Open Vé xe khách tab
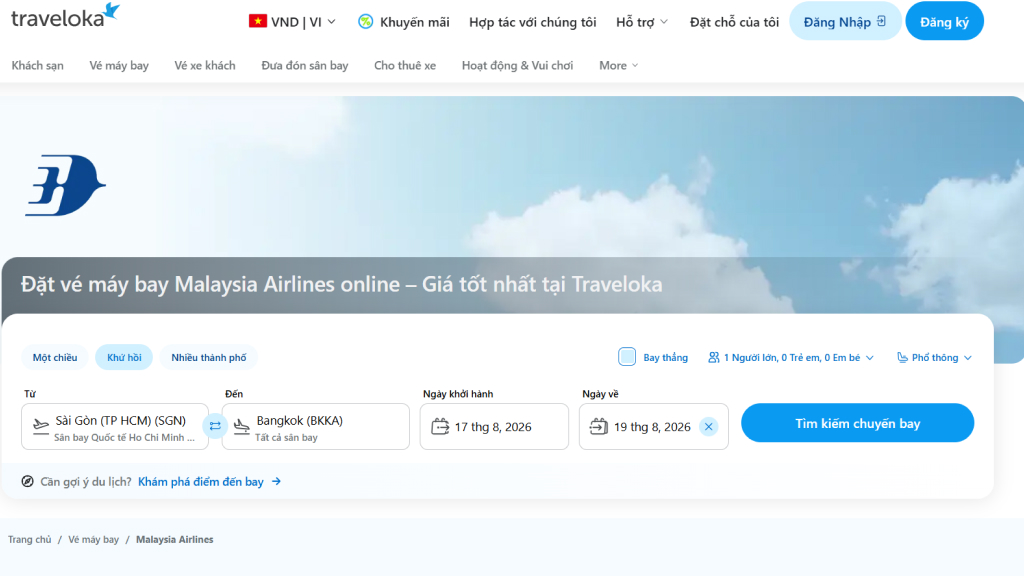1024x576 pixels. tap(204, 65)
